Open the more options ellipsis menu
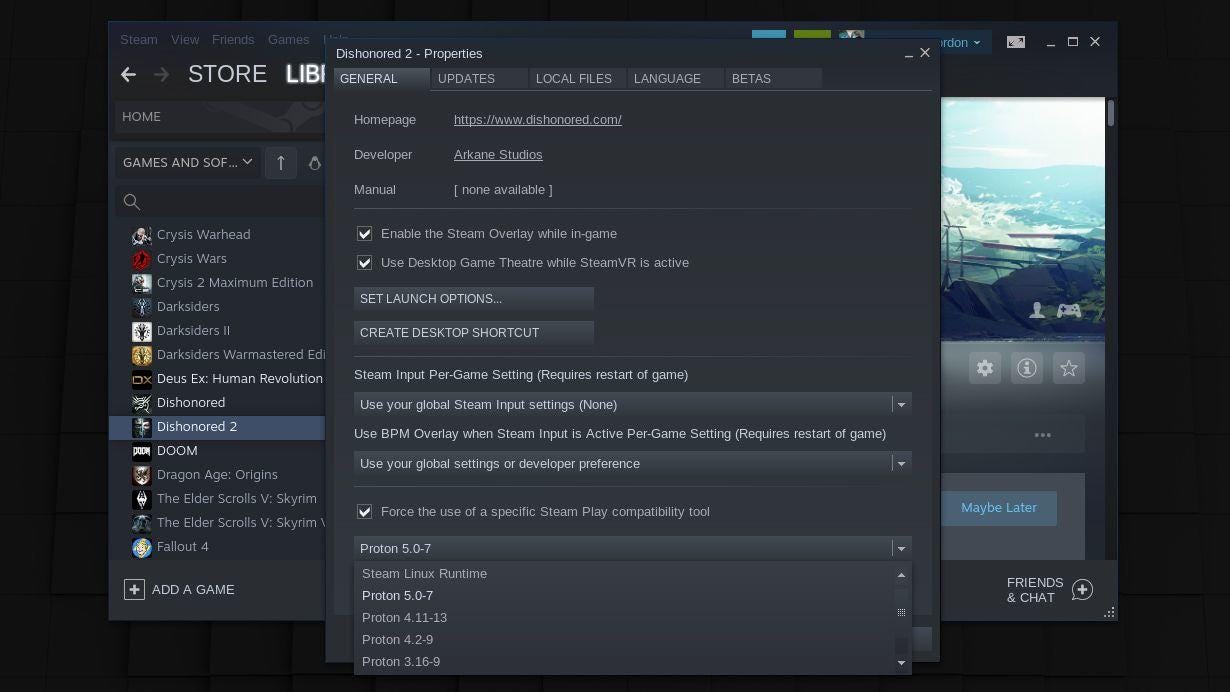1230x692 pixels. 1043,434
